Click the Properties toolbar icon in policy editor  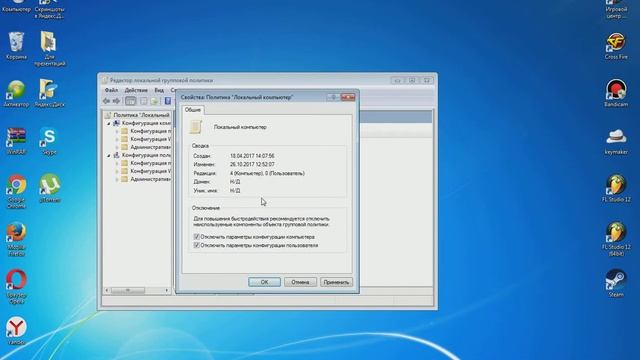(144, 101)
